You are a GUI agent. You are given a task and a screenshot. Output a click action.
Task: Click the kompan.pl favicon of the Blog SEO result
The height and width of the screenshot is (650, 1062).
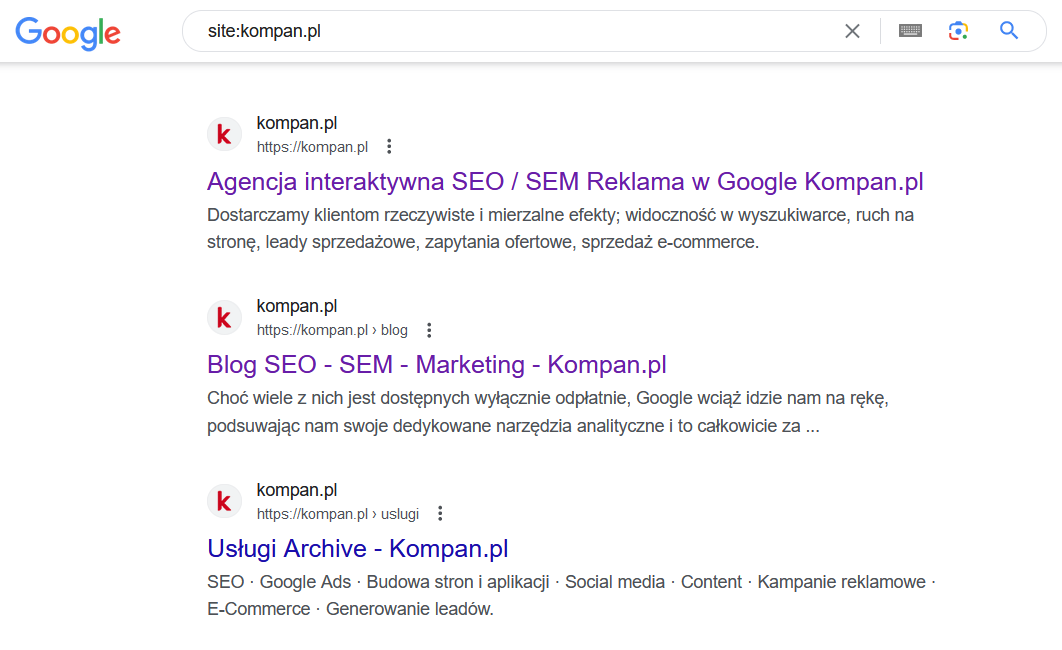click(x=224, y=318)
